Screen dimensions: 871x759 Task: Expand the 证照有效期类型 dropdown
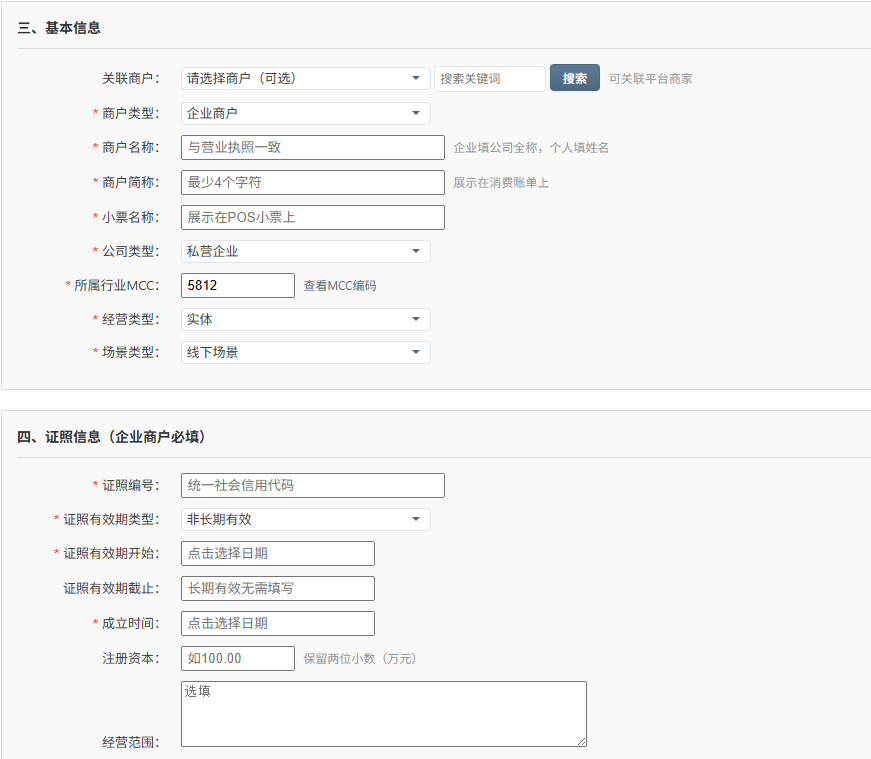click(305, 519)
